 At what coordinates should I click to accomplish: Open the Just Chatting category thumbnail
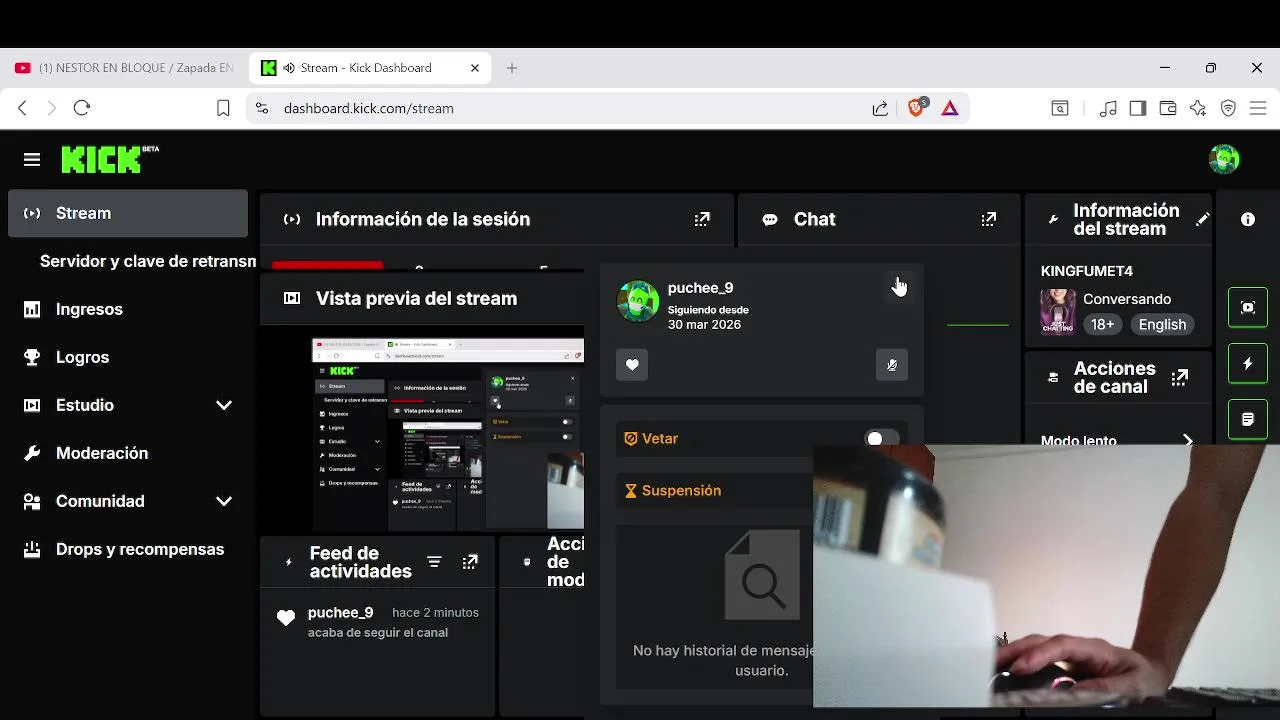(1058, 312)
